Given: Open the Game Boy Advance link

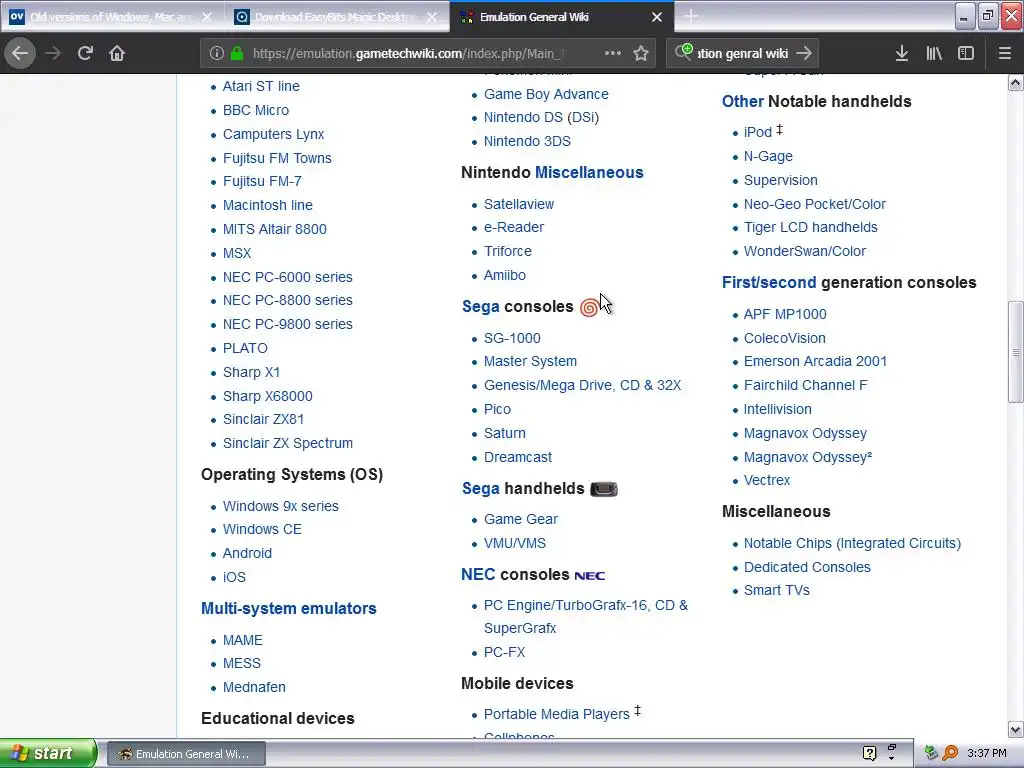Looking at the screenshot, I should 546,94.
